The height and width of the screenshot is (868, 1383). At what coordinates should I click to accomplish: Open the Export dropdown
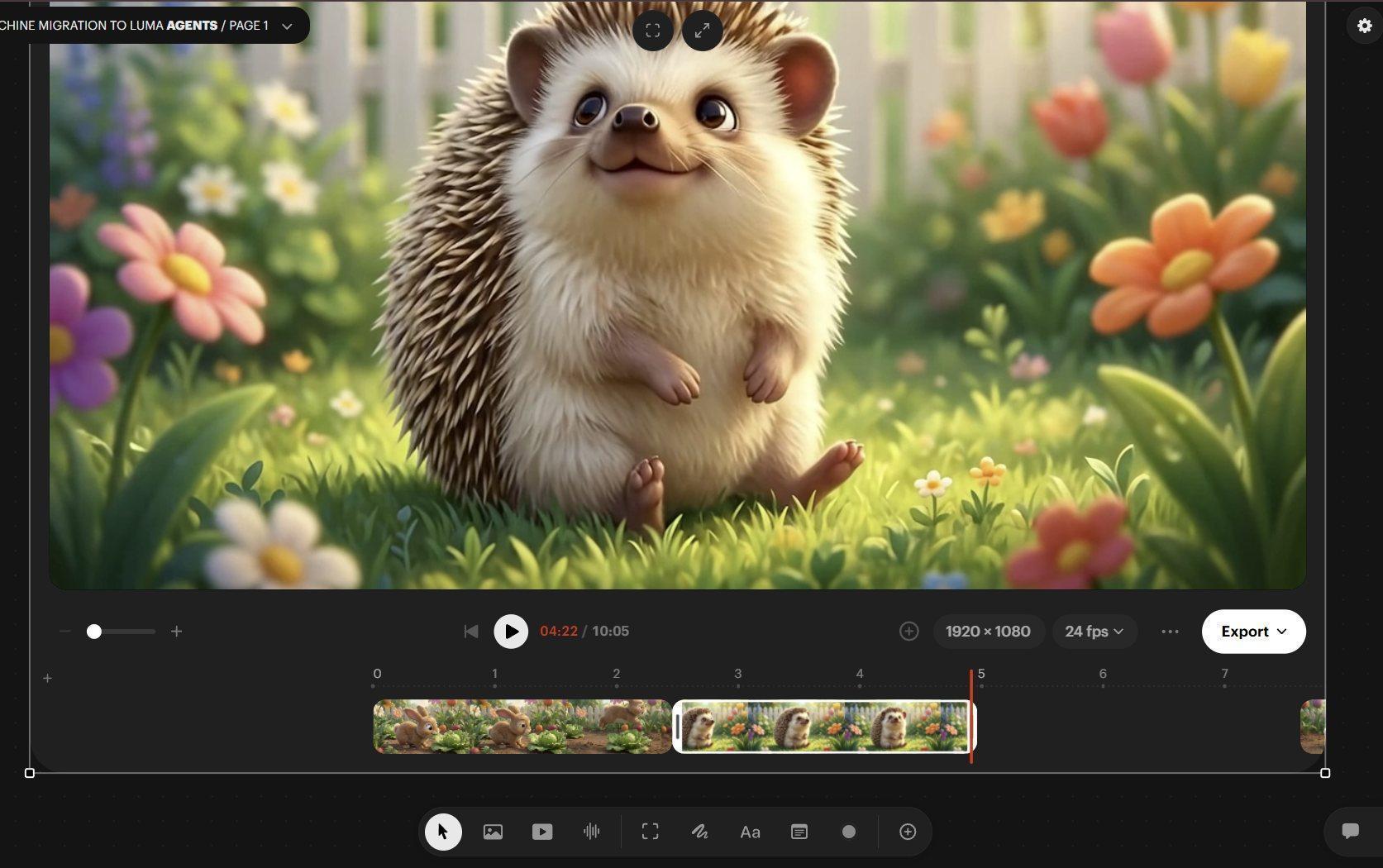click(x=1254, y=632)
